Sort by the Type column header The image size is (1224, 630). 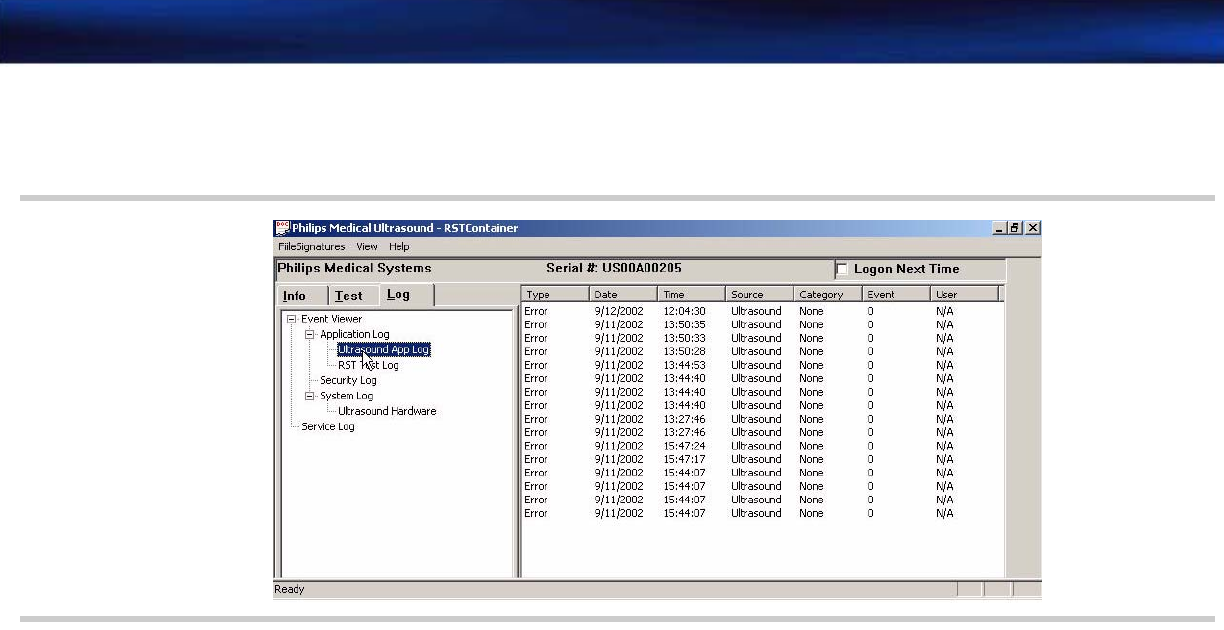click(x=555, y=294)
